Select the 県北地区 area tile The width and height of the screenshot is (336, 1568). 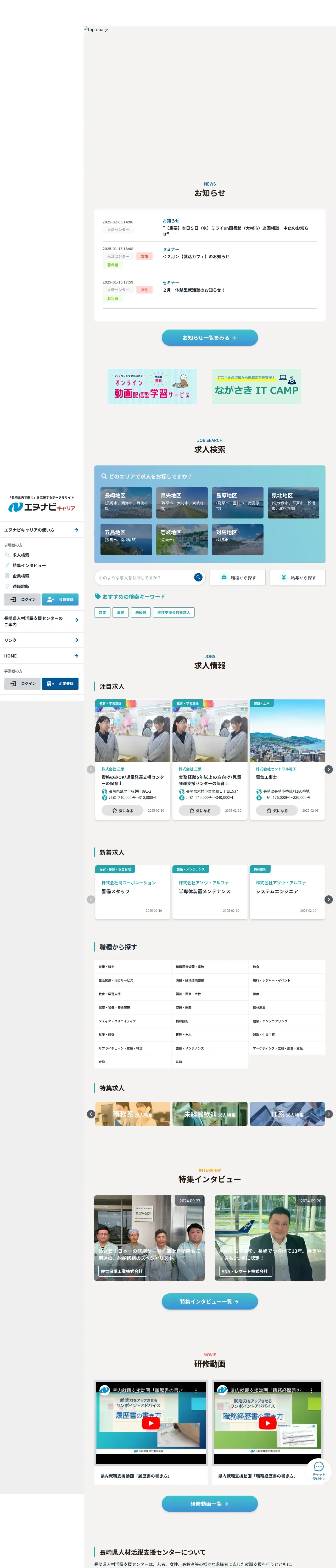coord(293,503)
